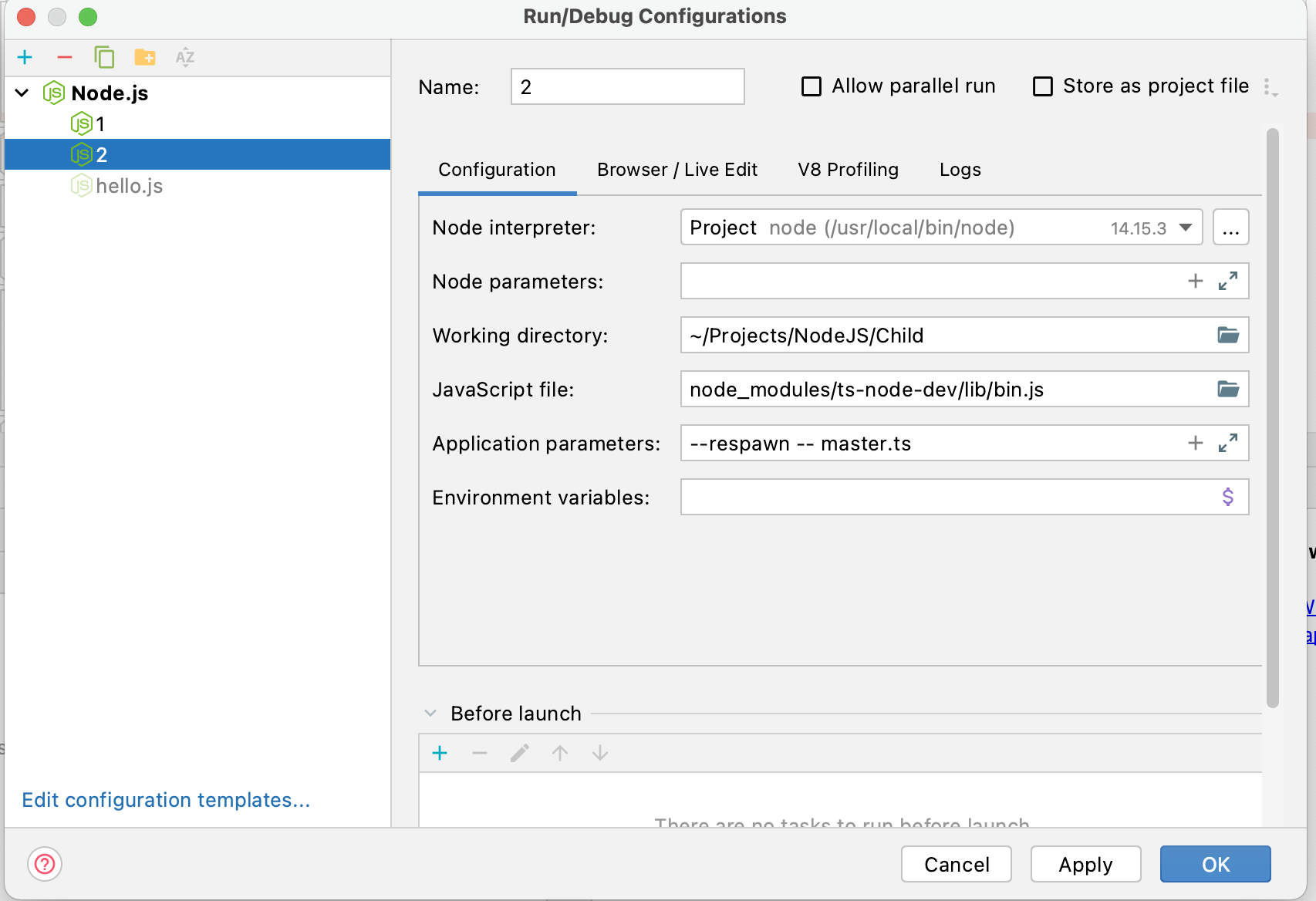Click the Cancel button
Viewport: 1316px width, 901px height.
957,864
